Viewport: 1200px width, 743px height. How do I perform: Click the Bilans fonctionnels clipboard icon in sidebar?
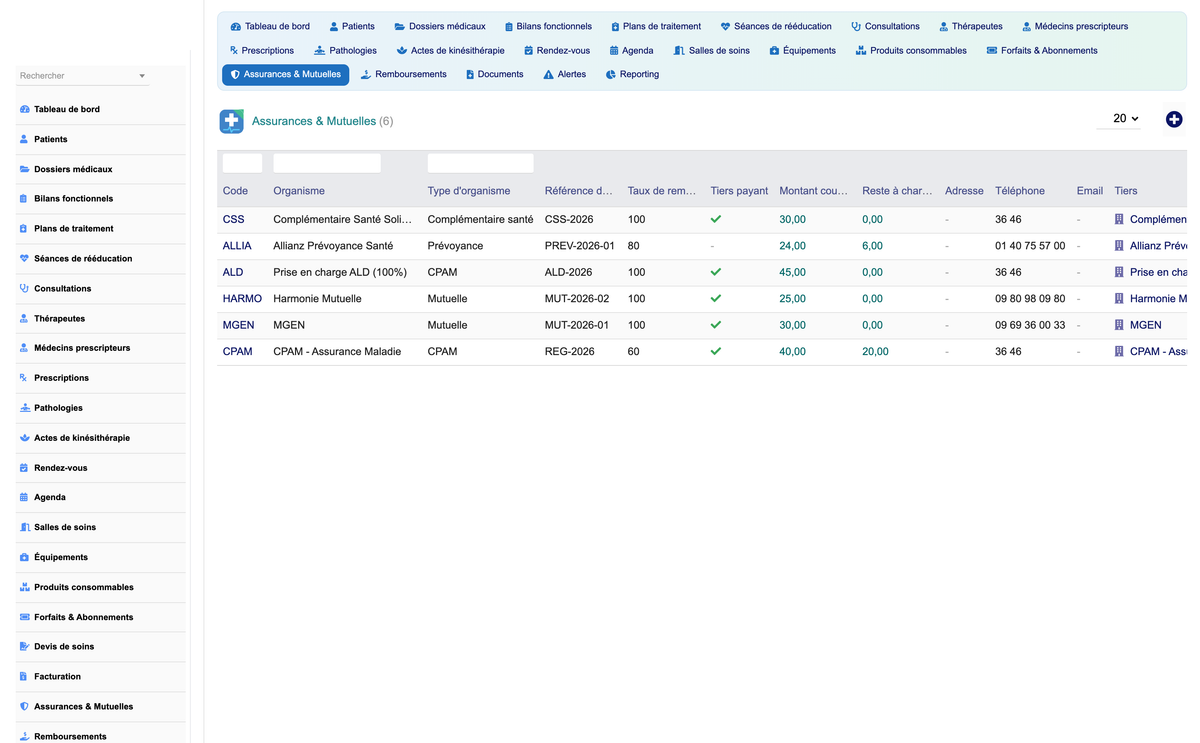click(24, 199)
